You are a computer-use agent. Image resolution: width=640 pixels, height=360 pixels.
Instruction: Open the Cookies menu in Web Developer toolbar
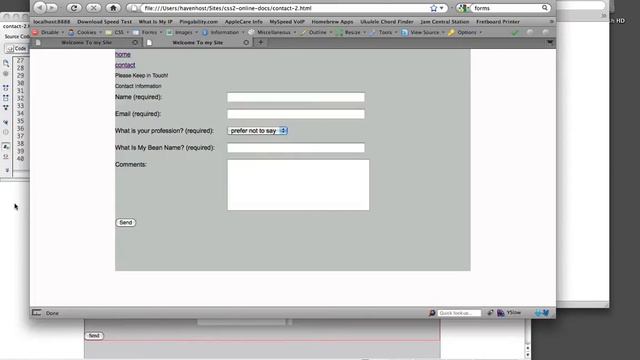(85, 32)
